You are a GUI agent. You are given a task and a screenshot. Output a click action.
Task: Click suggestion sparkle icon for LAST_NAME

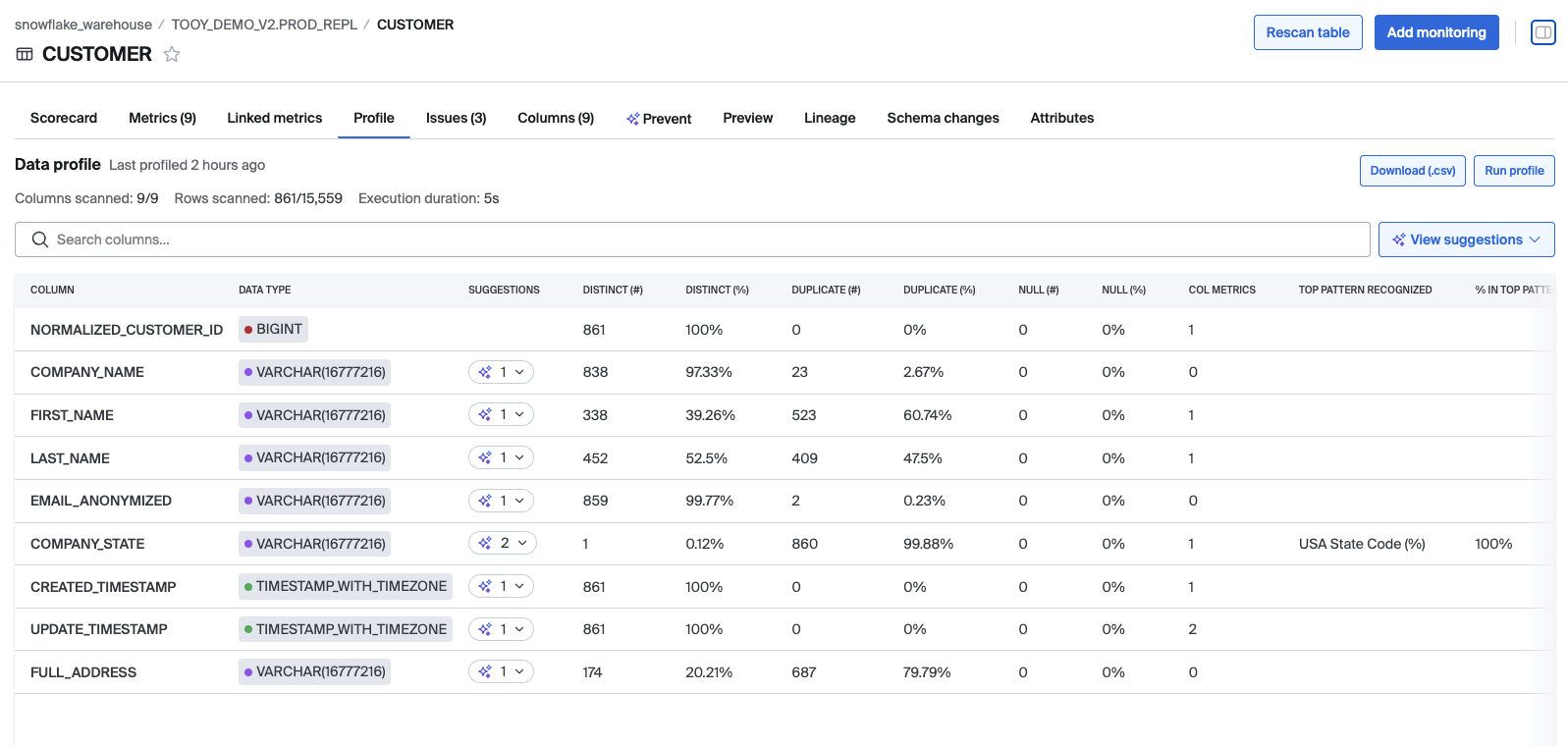485,457
